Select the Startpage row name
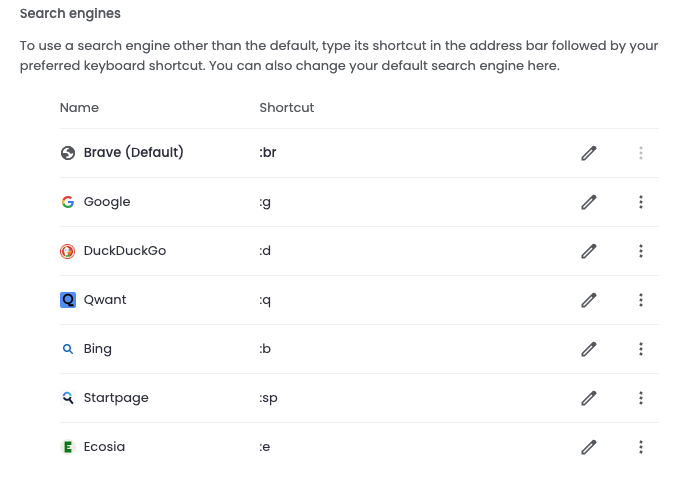The image size is (679, 478). 116,398
